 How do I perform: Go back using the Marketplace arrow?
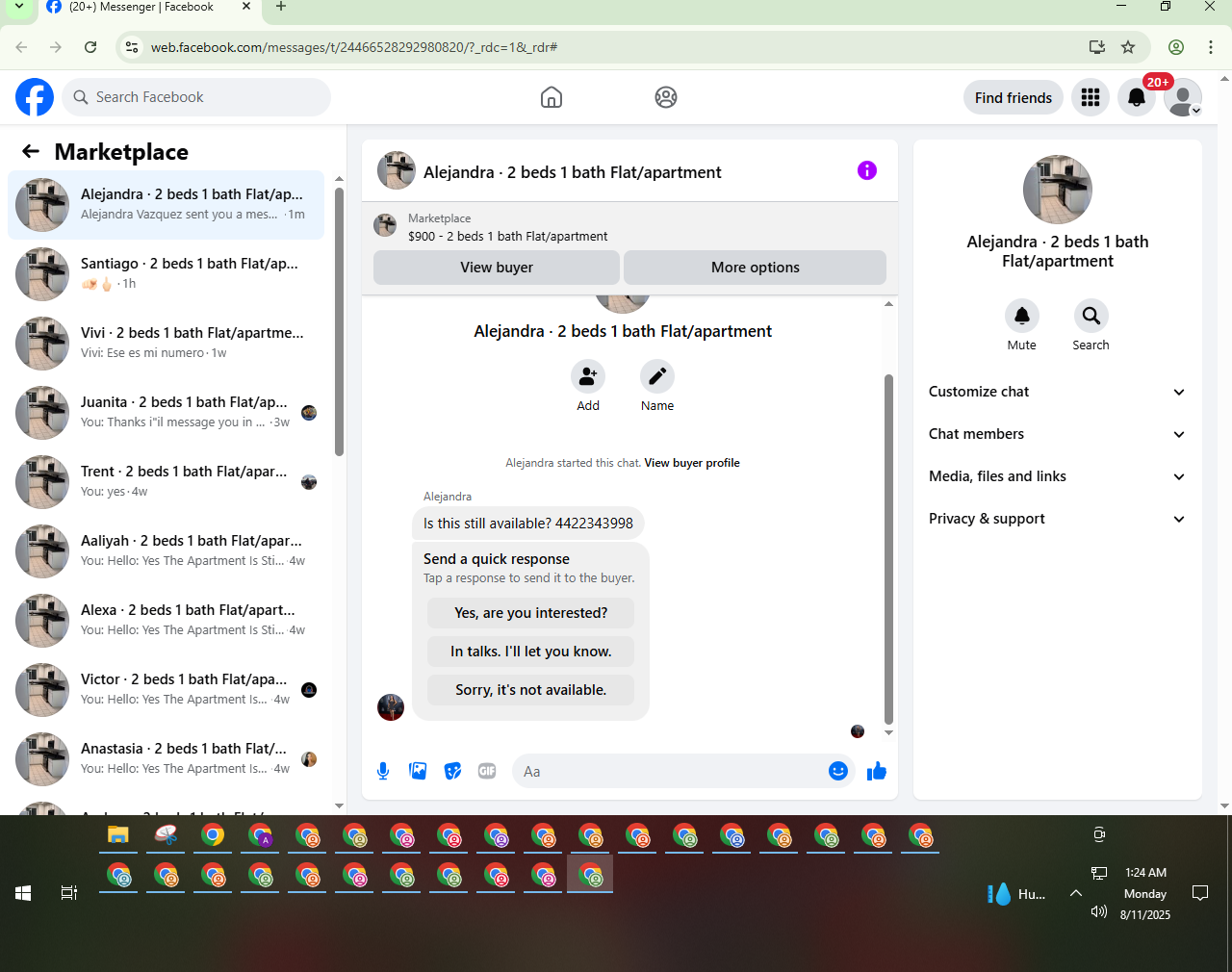click(31, 151)
